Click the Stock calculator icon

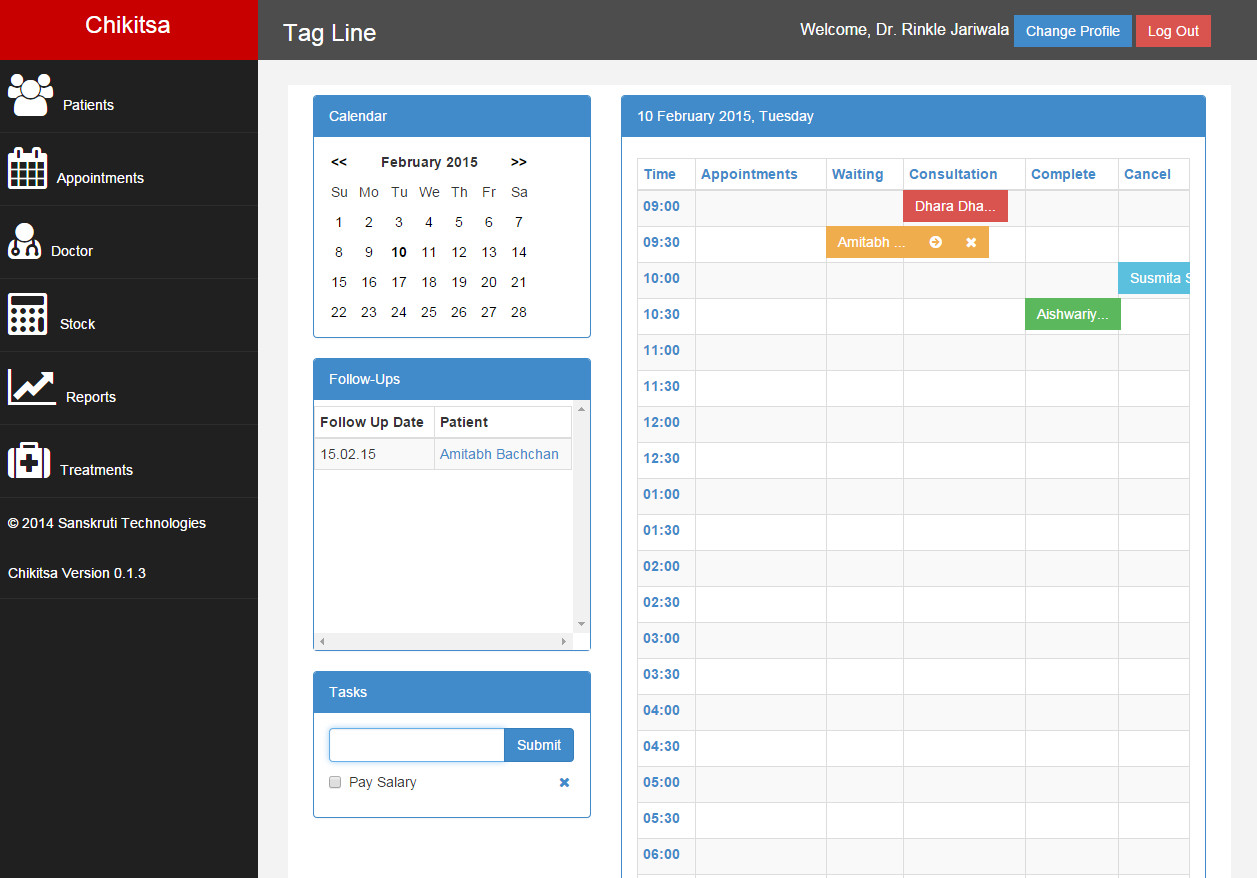(28, 314)
